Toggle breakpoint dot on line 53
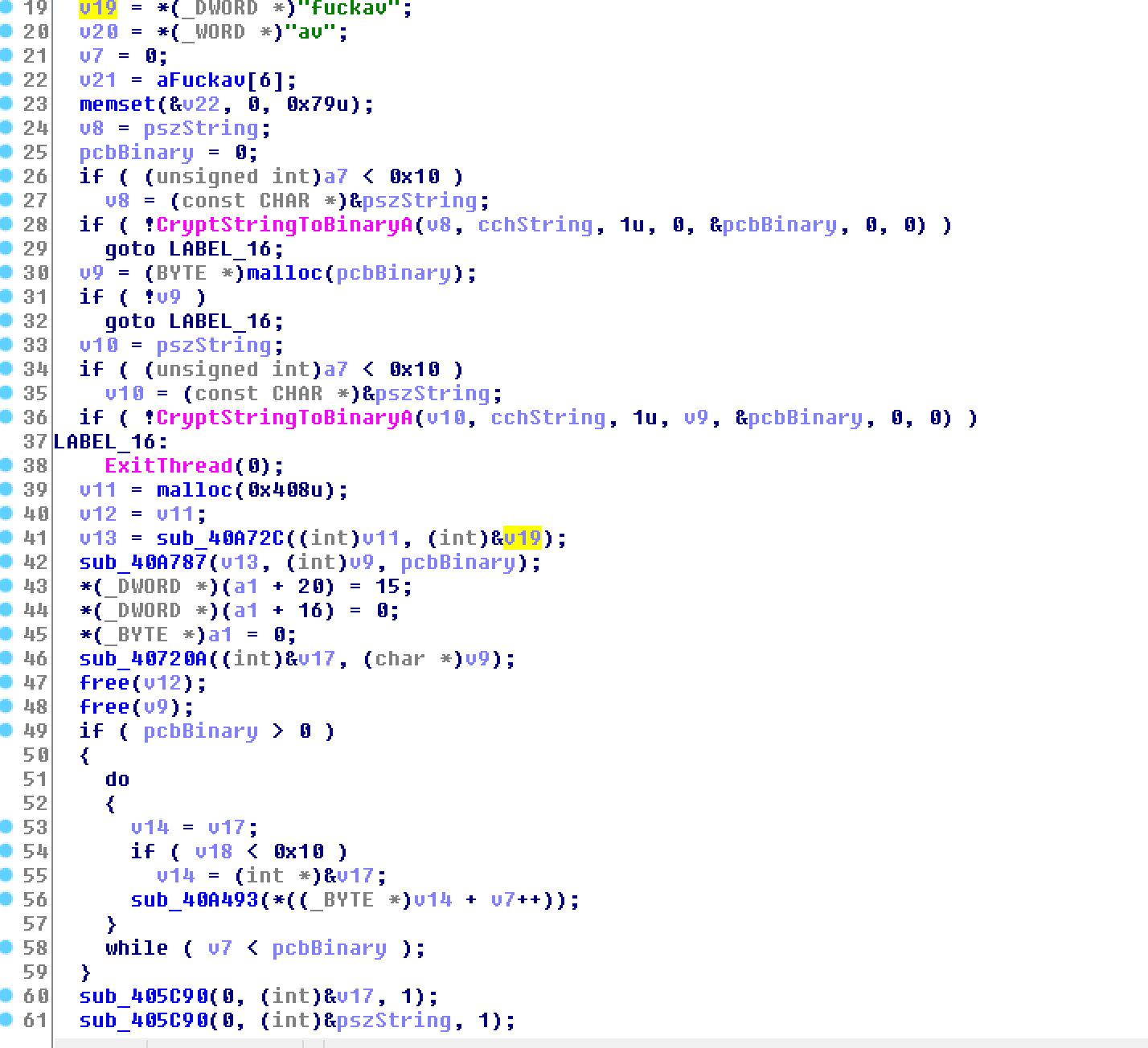Screen dimensions: 1148x1048 click(6, 827)
